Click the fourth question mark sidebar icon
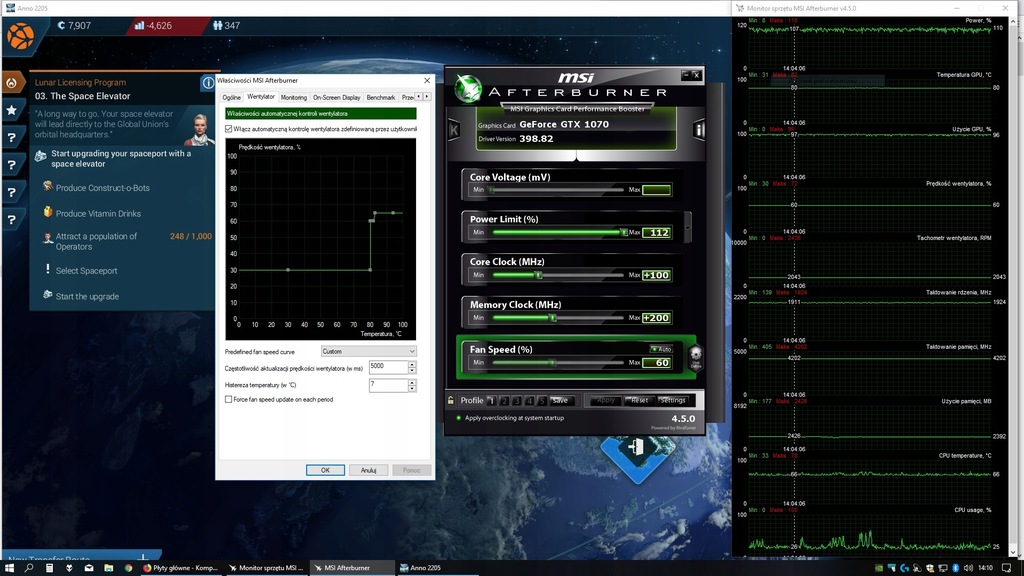 12,220
